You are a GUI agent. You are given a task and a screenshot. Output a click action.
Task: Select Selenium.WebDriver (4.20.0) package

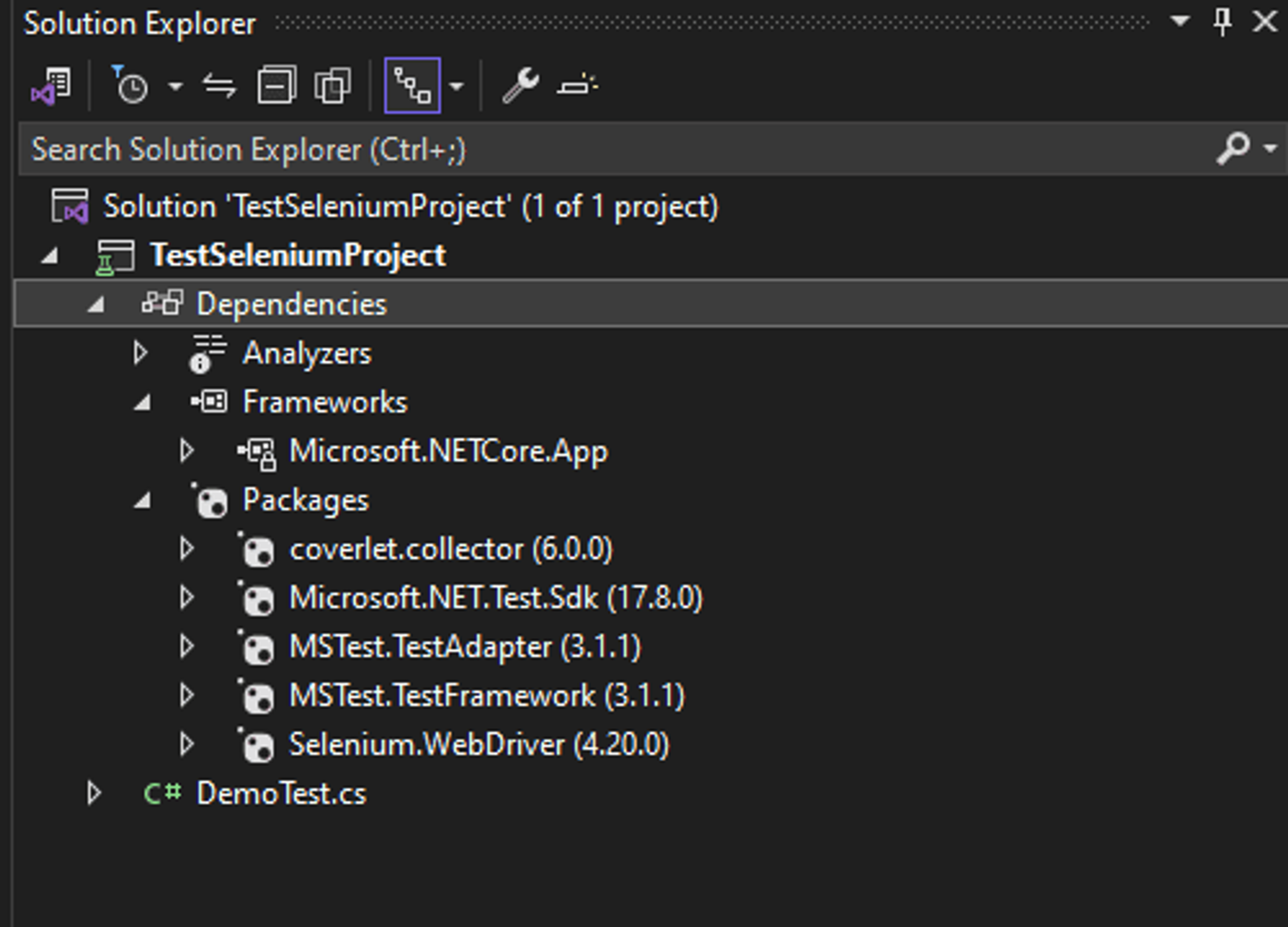(479, 744)
